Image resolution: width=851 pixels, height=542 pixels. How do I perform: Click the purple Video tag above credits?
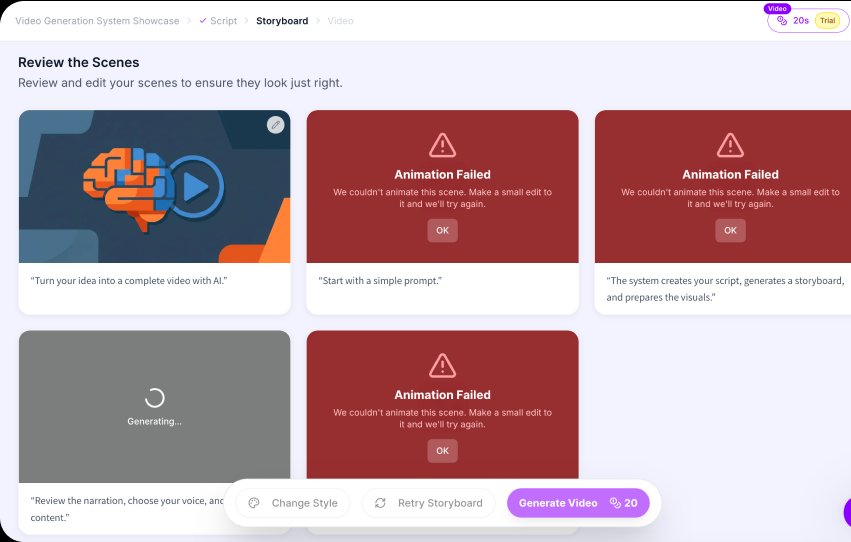click(777, 8)
